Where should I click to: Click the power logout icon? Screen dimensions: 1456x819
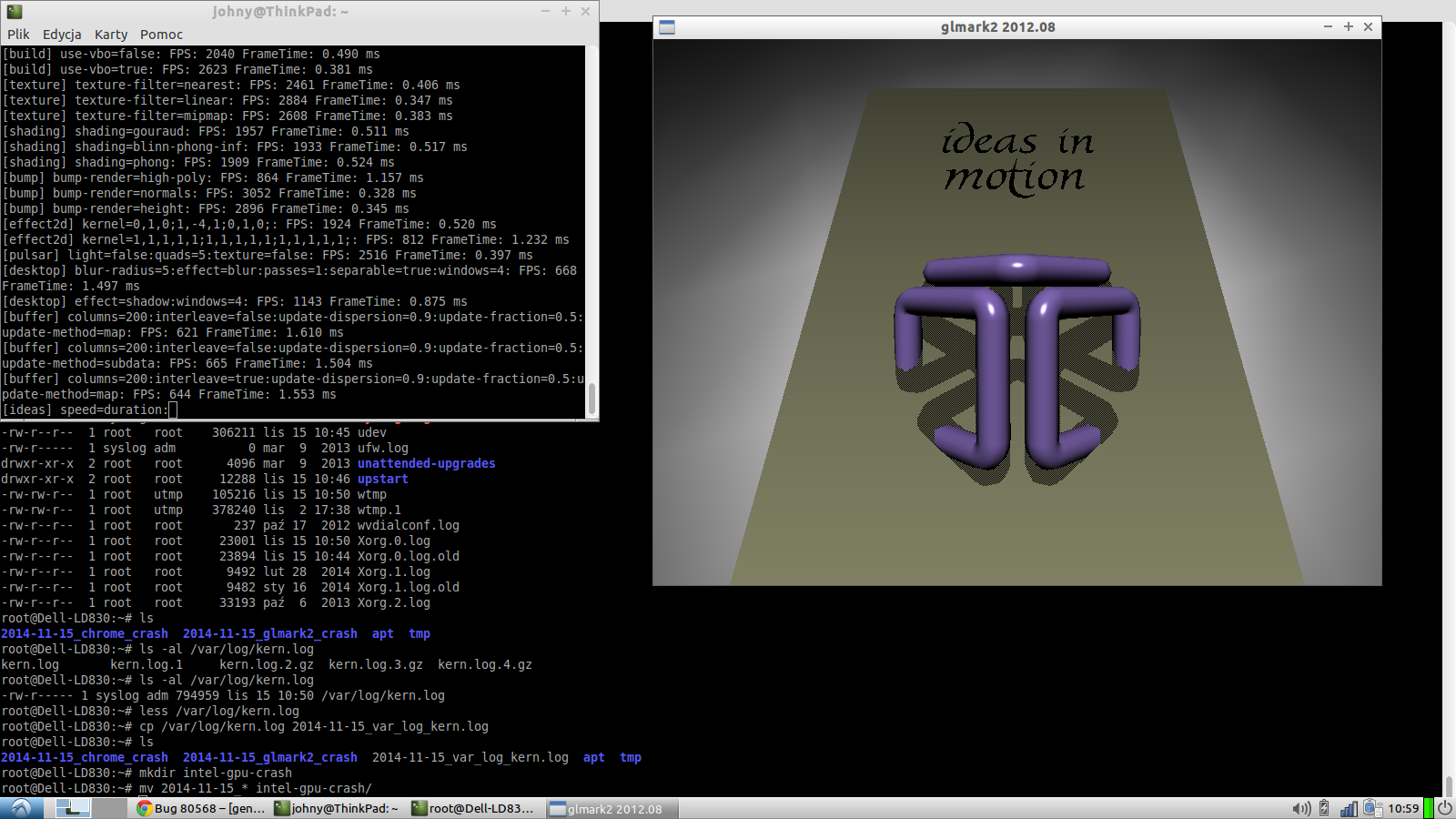pyautogui.click(x=1445, y=808)
